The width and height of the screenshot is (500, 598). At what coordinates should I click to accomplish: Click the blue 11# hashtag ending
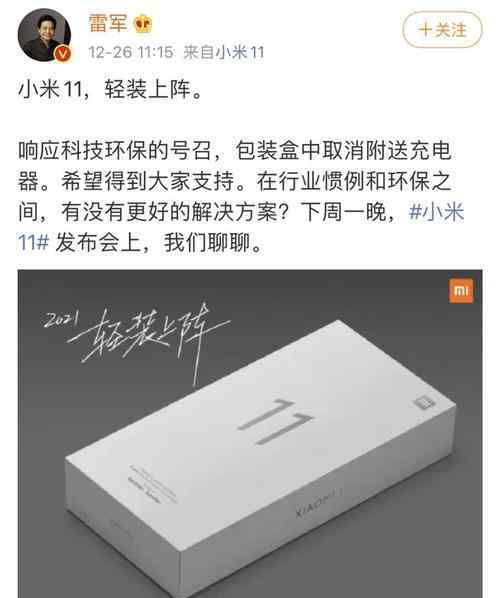[x=34, y=242]
